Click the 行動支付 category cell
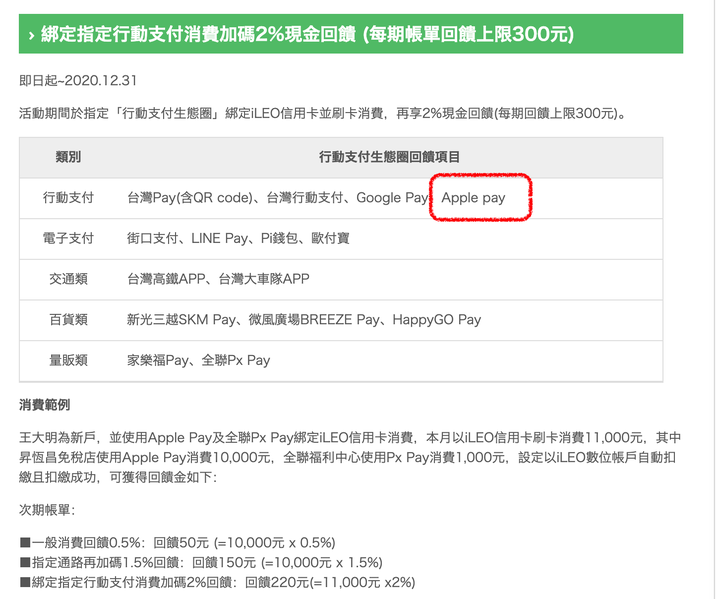This screenshot has height=599, width=720. tap(68, 198)
